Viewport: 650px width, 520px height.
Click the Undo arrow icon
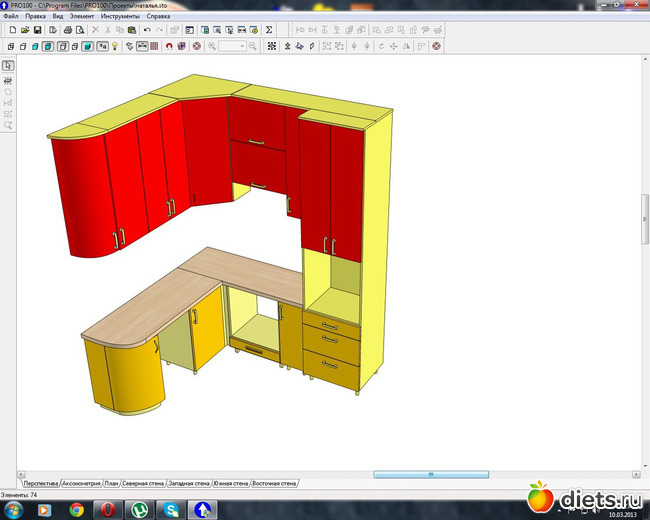pyautogui.click(x=147, y=31)
